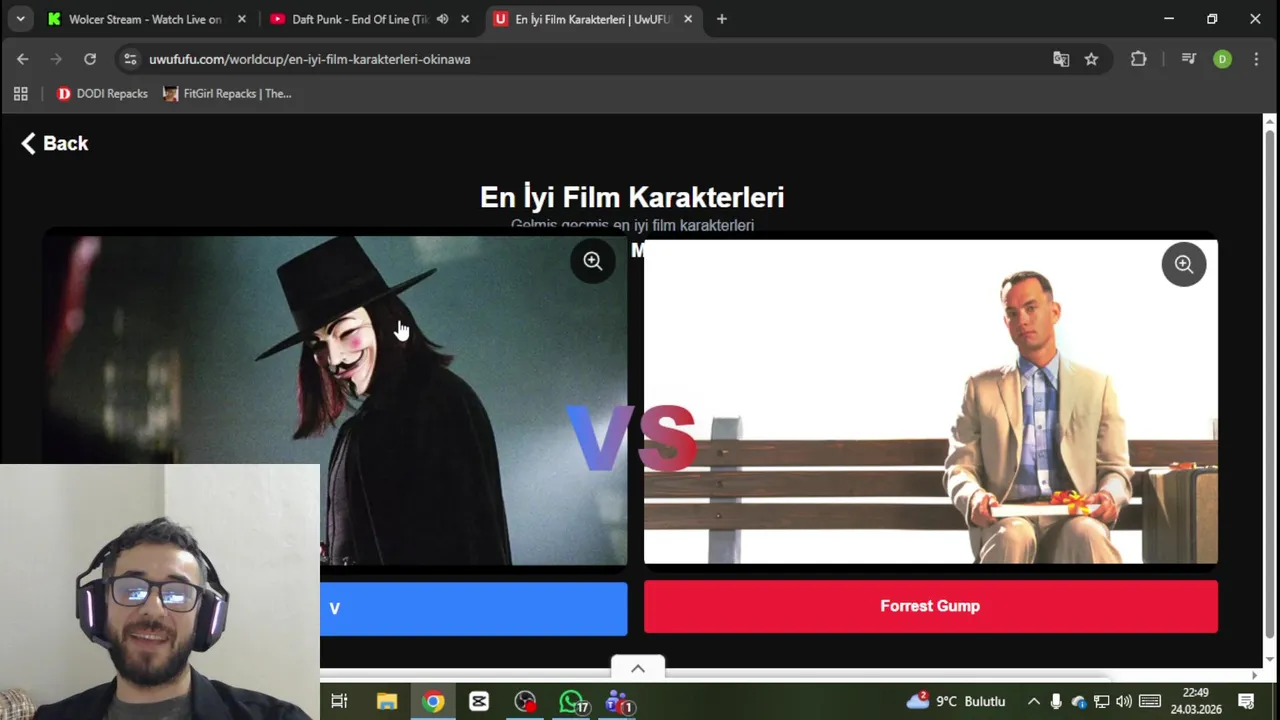Go back in browser history
This screenshot has width=1280, height=720.
point(23,59)
